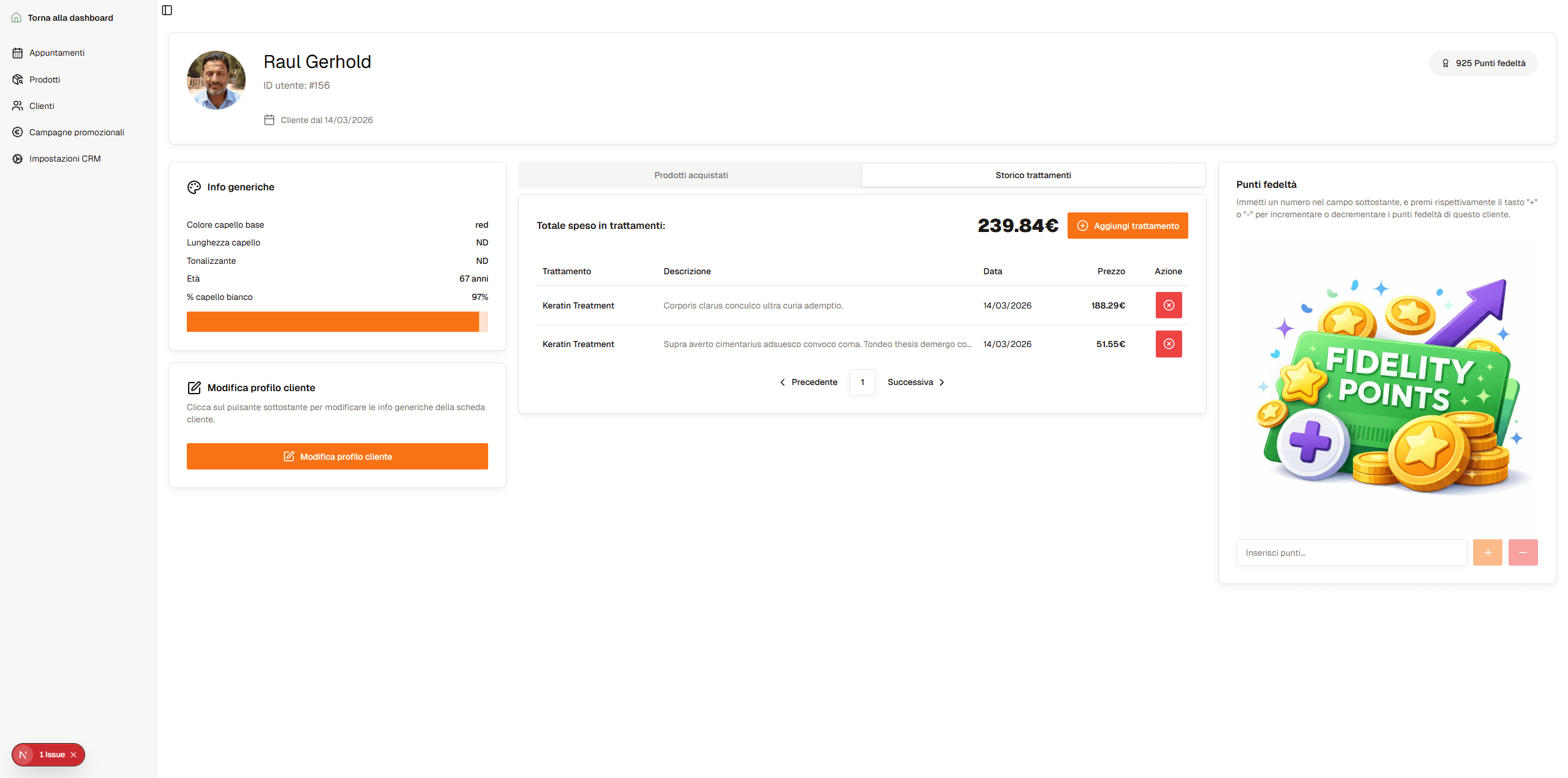The image size is (1568, 778).
Task: Delete the 188.29€ Keratin Treatment entry
Action: 1169,305
